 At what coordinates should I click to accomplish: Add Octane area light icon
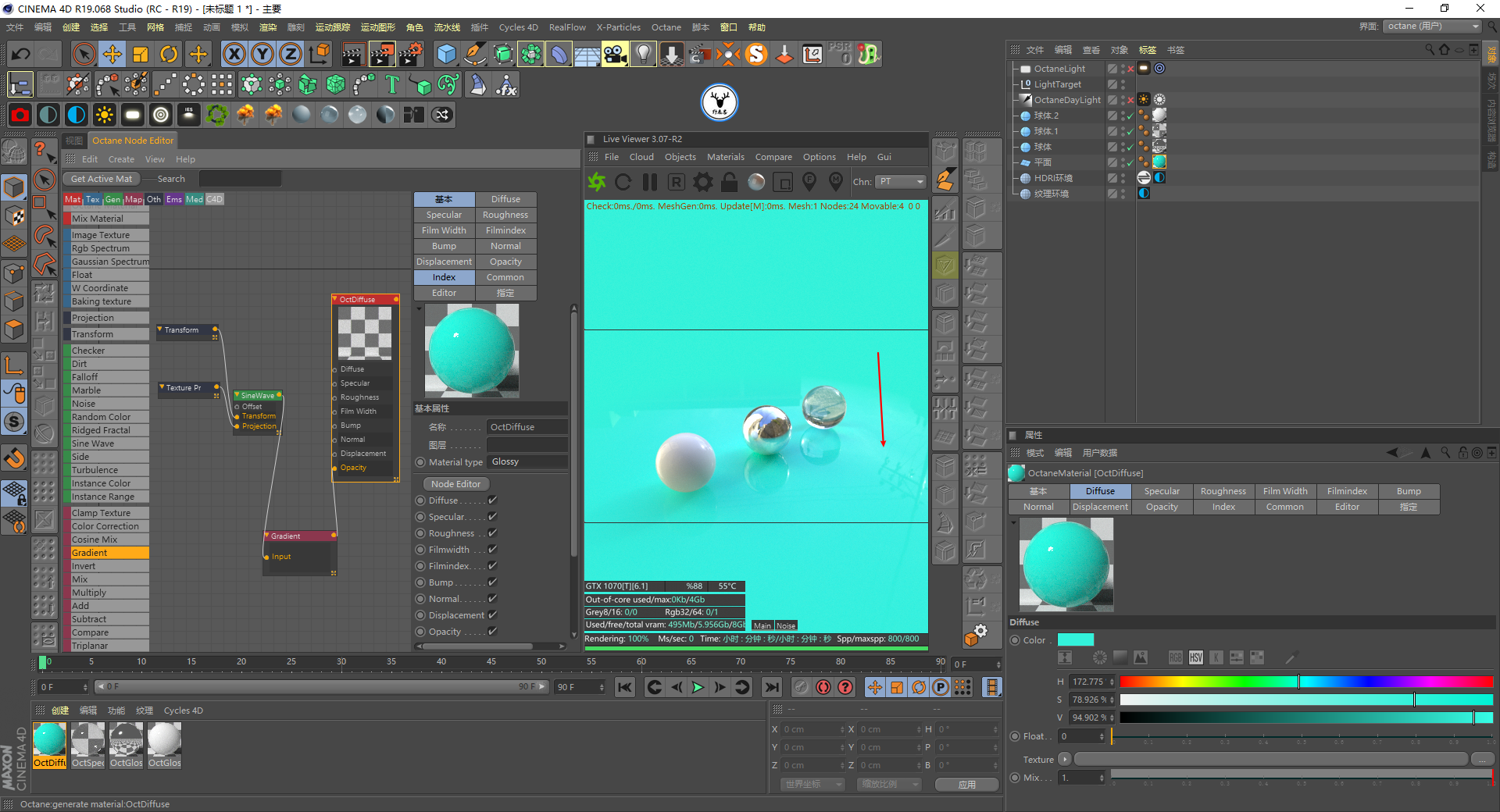[132, 115]
